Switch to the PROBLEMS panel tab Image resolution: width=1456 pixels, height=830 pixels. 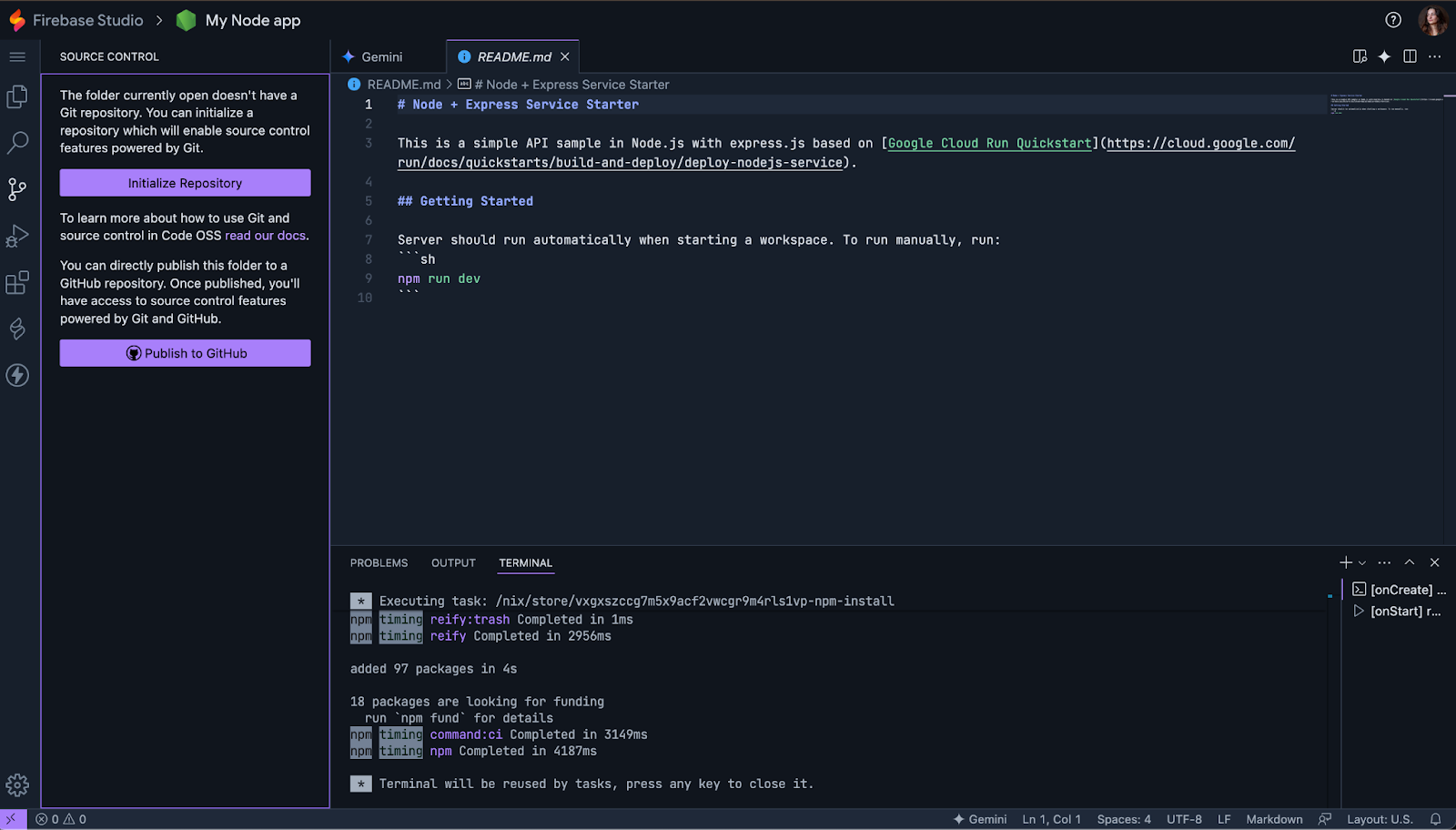pos(379,562)
